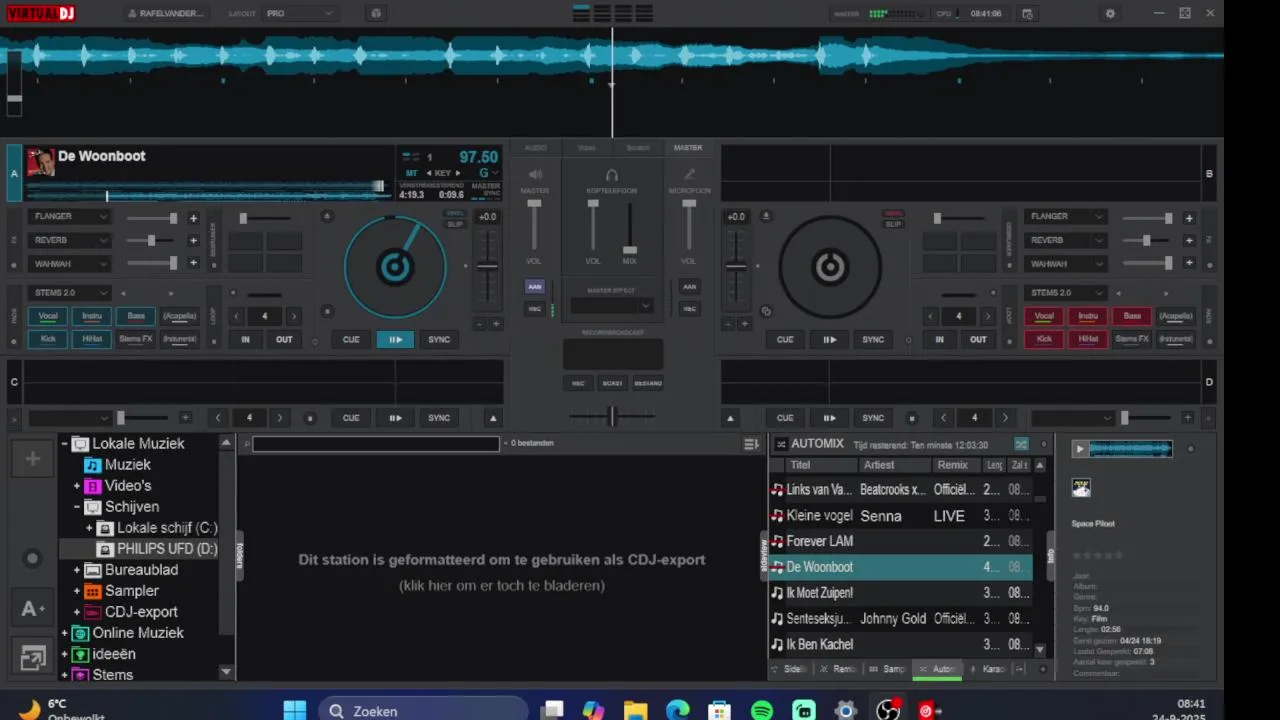Switch mixer to the AUDIO tab
Image resolution: width=1280 pixels, height=720 pixels.
coord(536,148)
